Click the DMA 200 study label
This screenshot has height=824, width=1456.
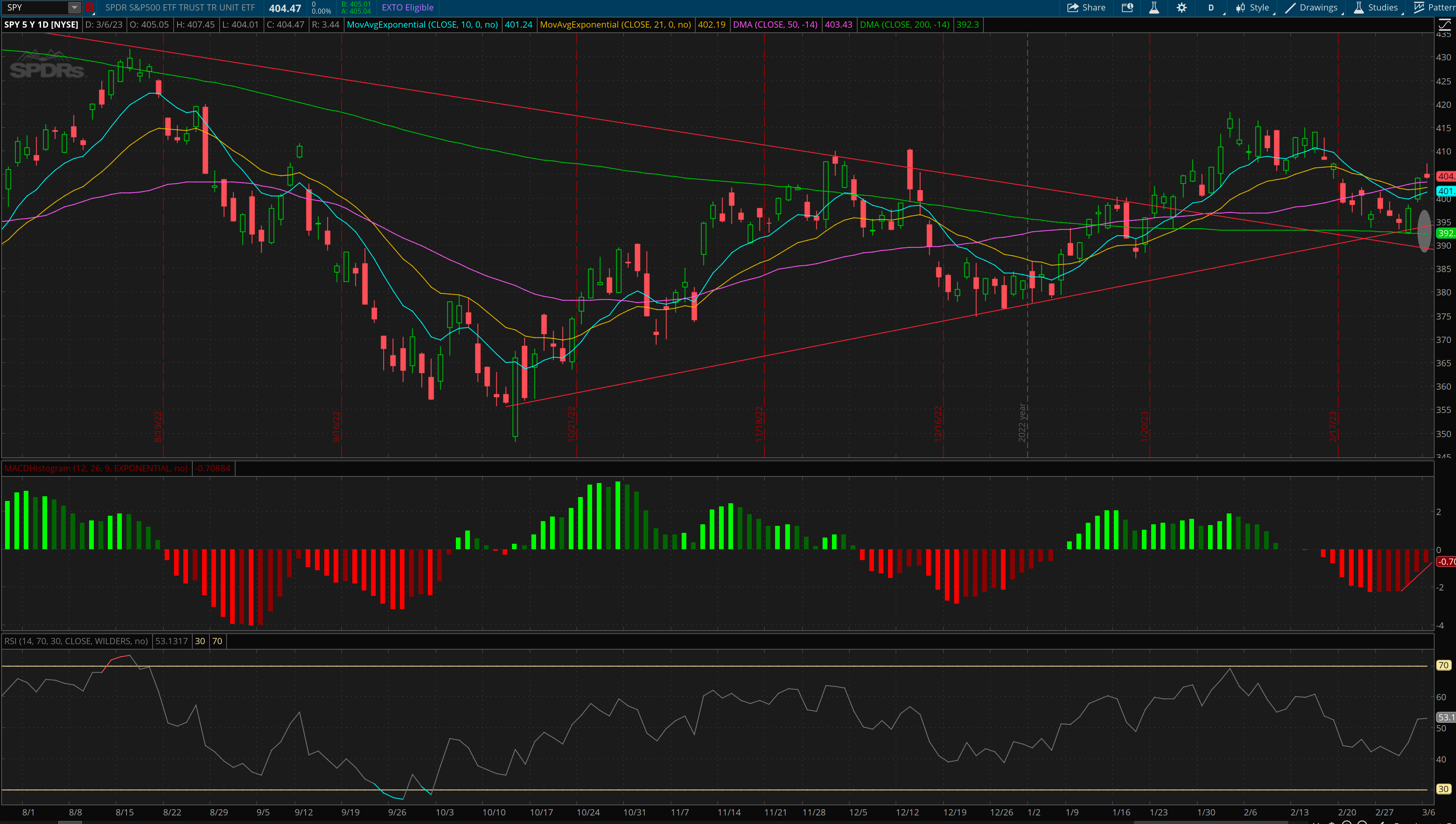coord(904,25)
